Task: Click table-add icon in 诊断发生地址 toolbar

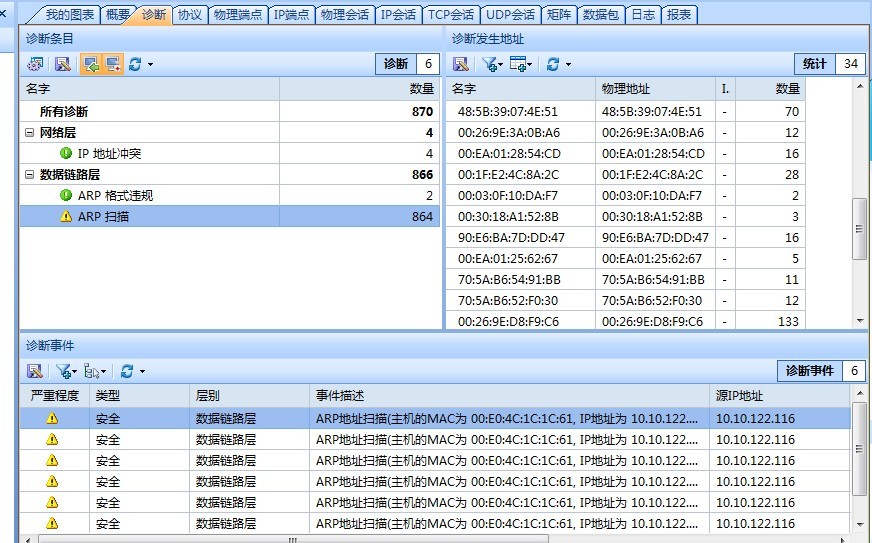Action: 518,64
